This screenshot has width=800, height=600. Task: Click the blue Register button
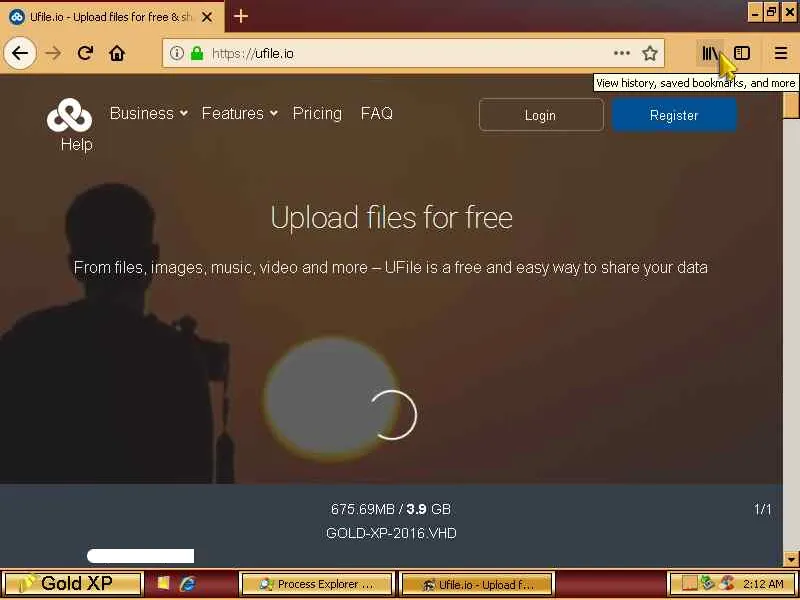(674, 115)
